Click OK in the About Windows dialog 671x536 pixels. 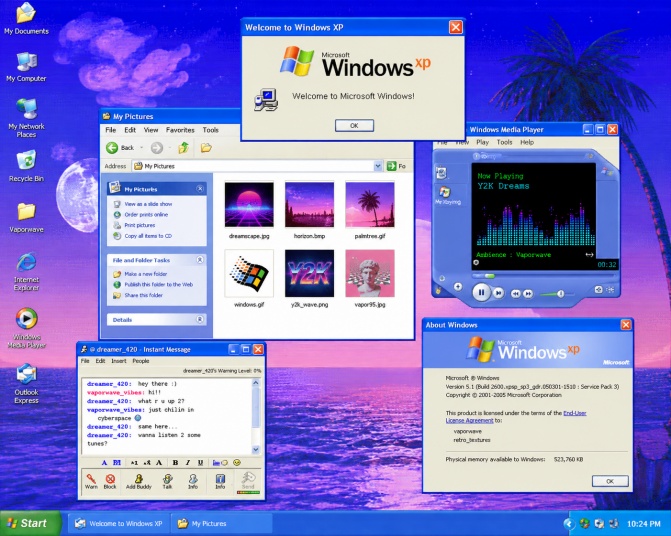point(610,481)
